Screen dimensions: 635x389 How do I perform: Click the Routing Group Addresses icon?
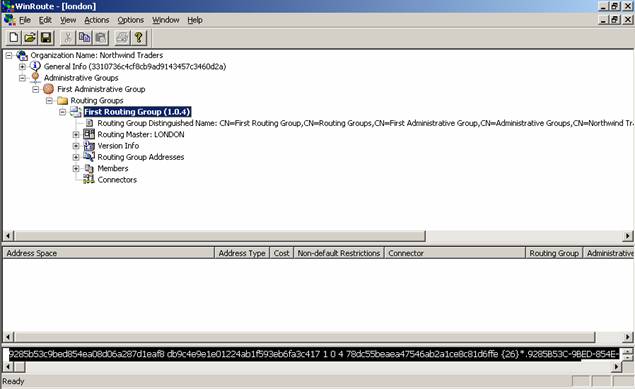89,157
